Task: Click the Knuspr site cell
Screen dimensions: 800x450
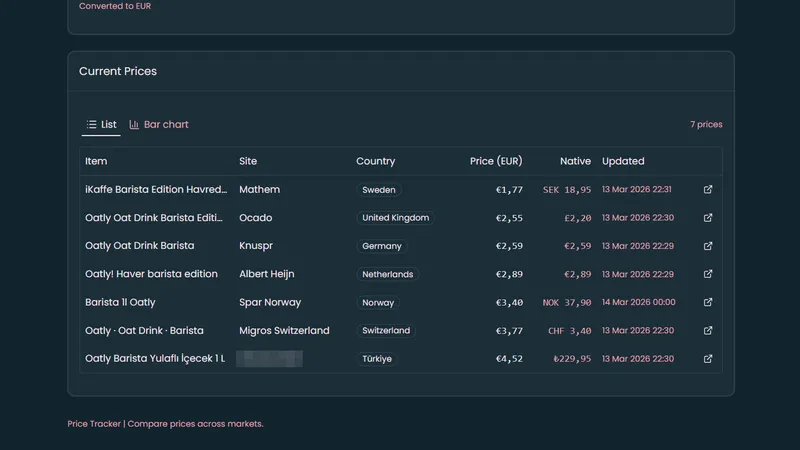Action: tap(256, 246)
